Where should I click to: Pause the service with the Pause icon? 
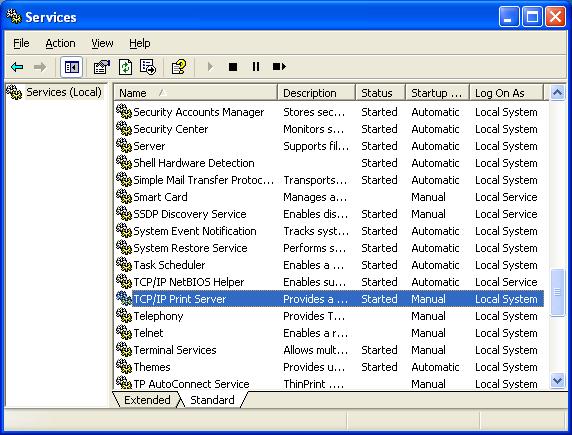click(256, 67)
